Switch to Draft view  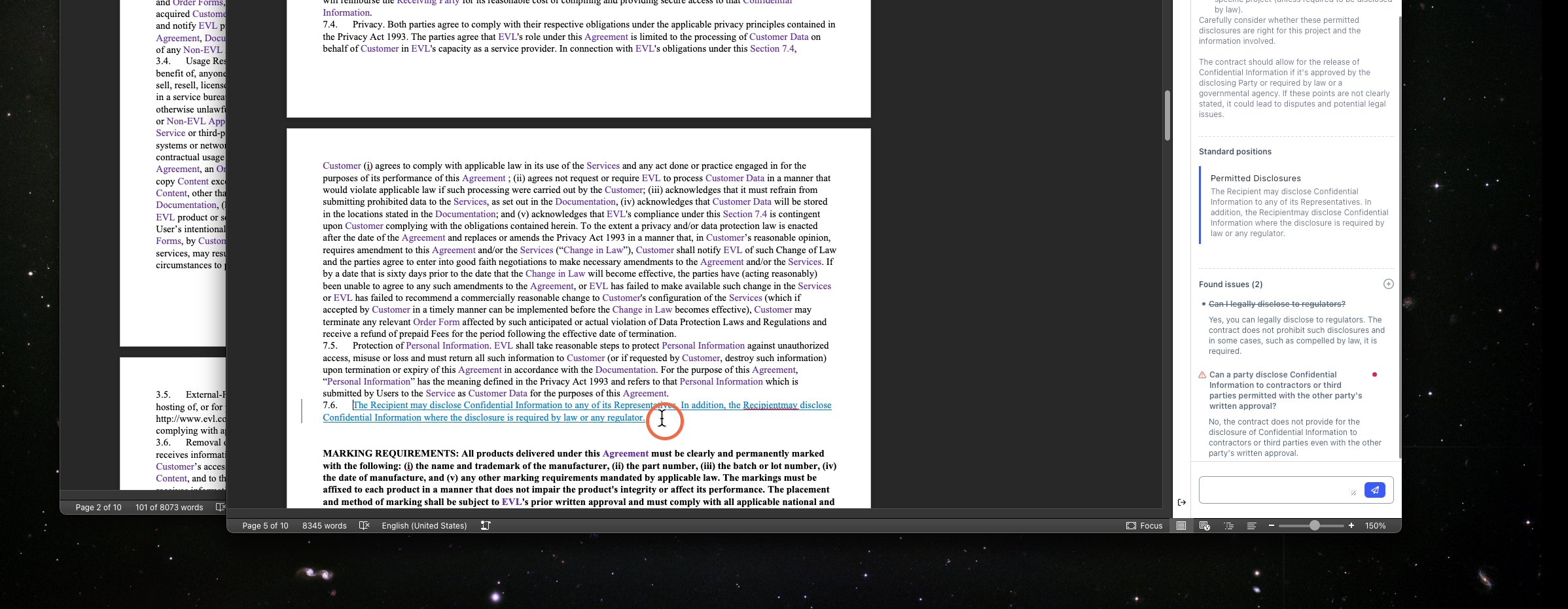(x=1251, y=525)
